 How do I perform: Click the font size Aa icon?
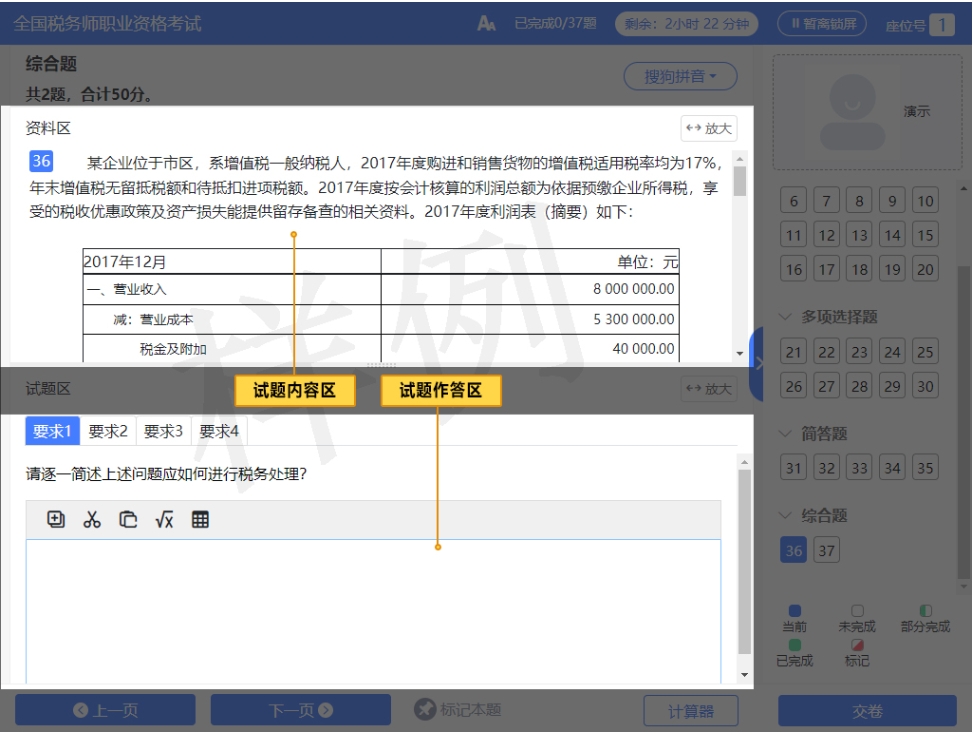pyautogui.click(x=486, y=24)
